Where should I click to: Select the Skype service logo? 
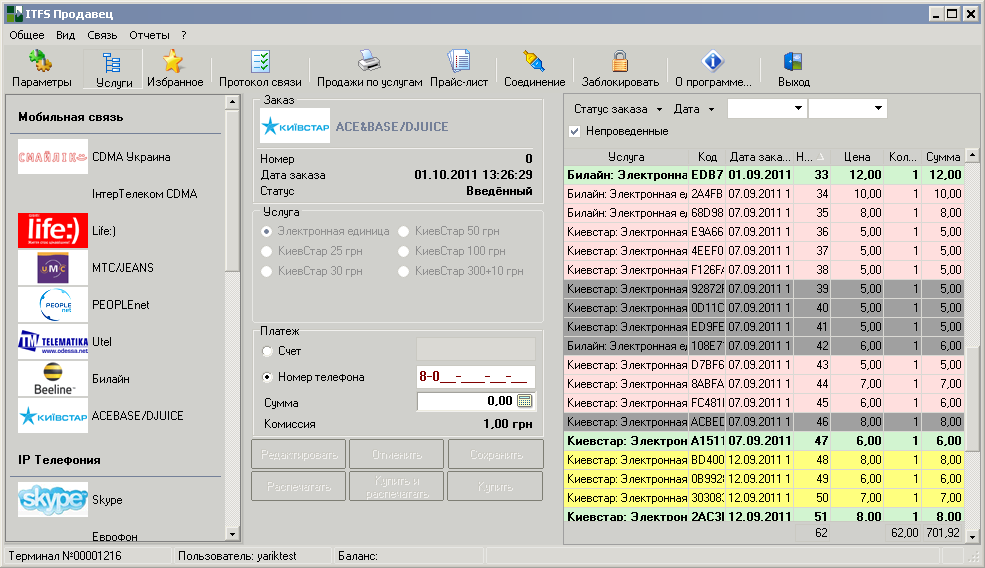(x=53, y=500)
